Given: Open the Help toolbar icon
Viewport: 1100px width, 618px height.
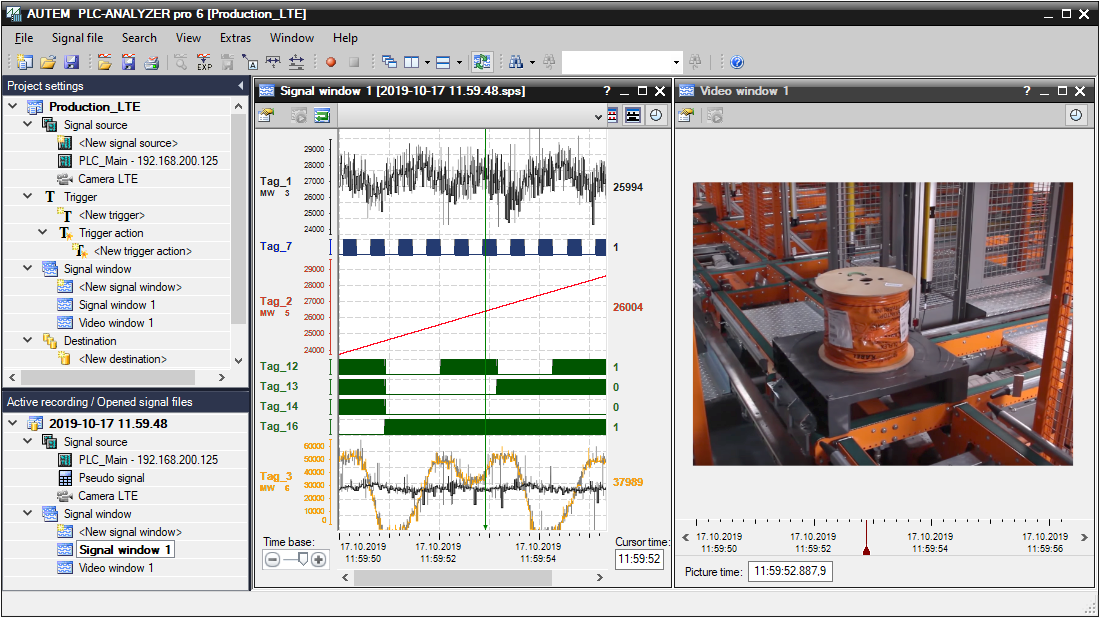Looking at the screenshot, I should (735, 61).
